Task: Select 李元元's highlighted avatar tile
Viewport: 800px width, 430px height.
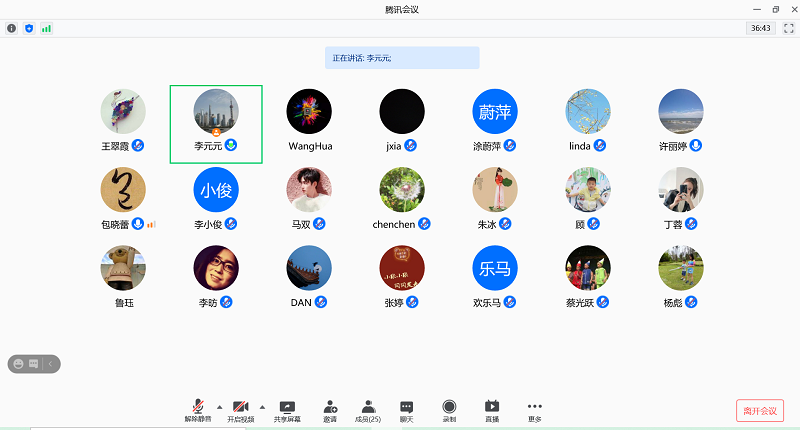Action: click(216, 123)
